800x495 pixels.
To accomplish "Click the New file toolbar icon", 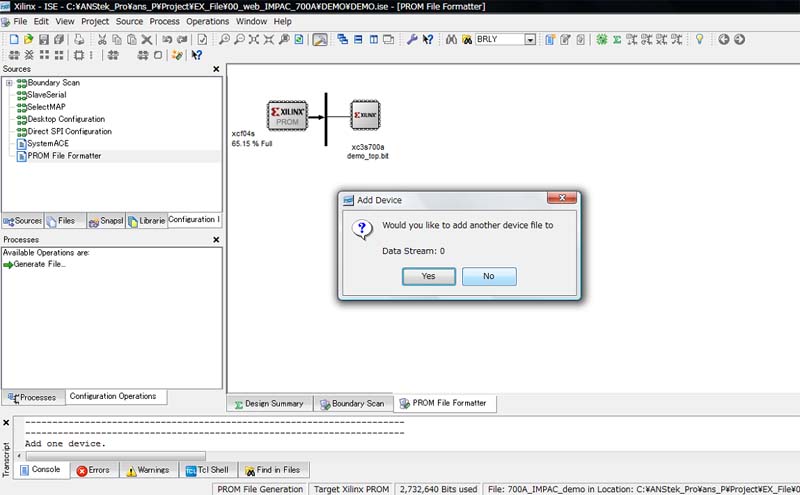I will (x=14, y=39).
